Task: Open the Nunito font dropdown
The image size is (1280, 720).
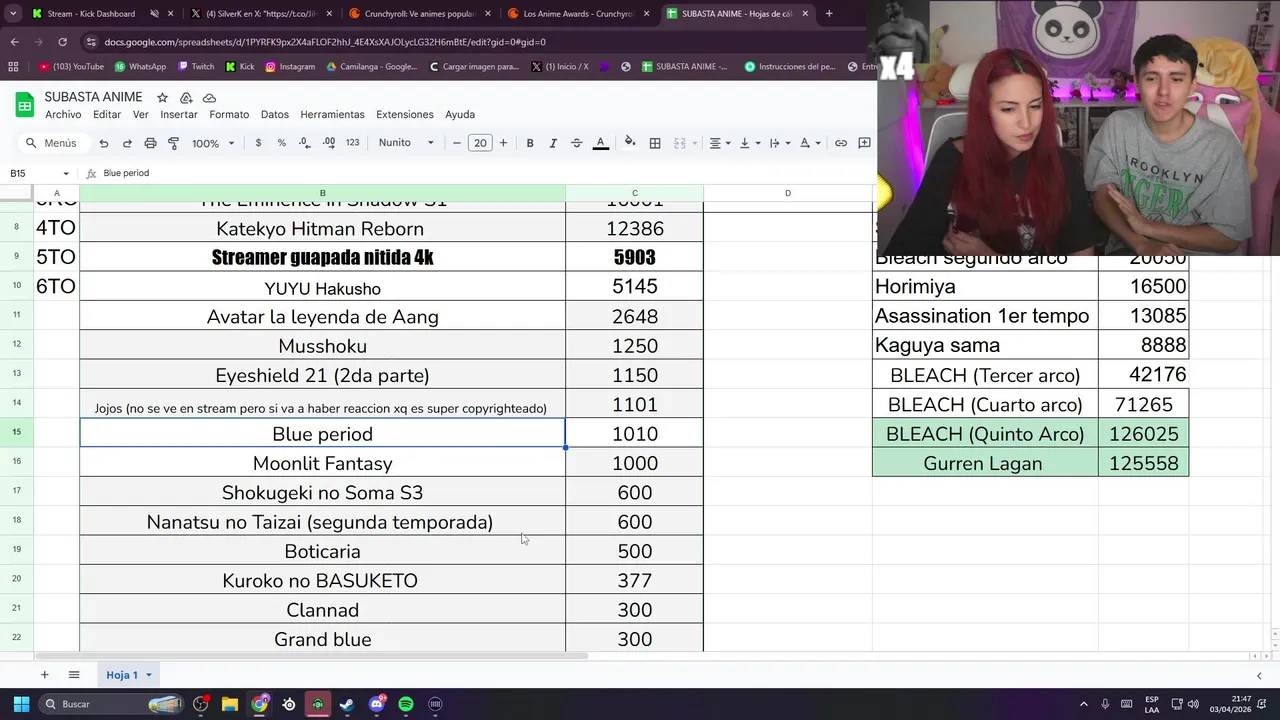Action: pyautogui.click(x=406, y=143)
